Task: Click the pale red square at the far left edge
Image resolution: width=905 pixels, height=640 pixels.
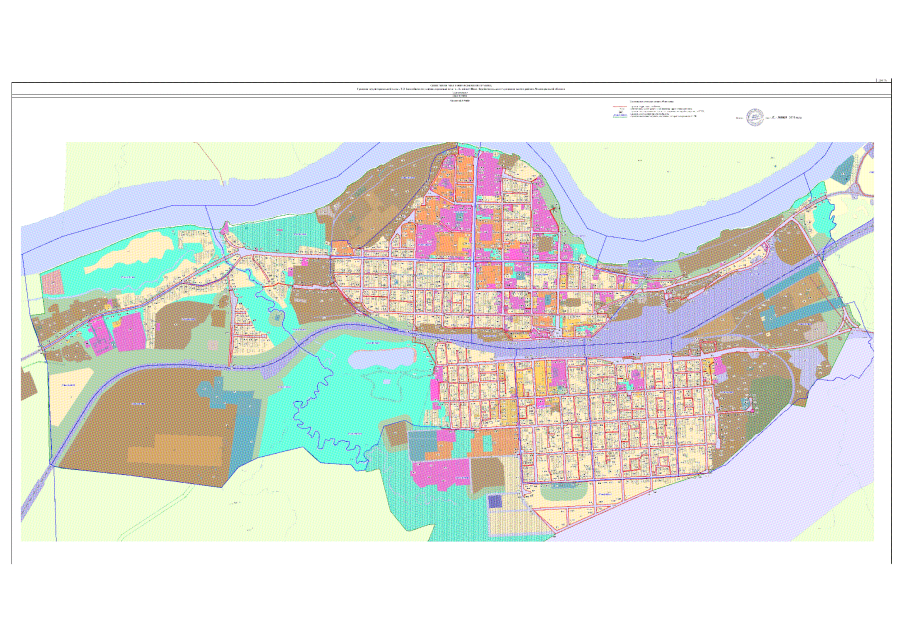Action: click(51, 283)
